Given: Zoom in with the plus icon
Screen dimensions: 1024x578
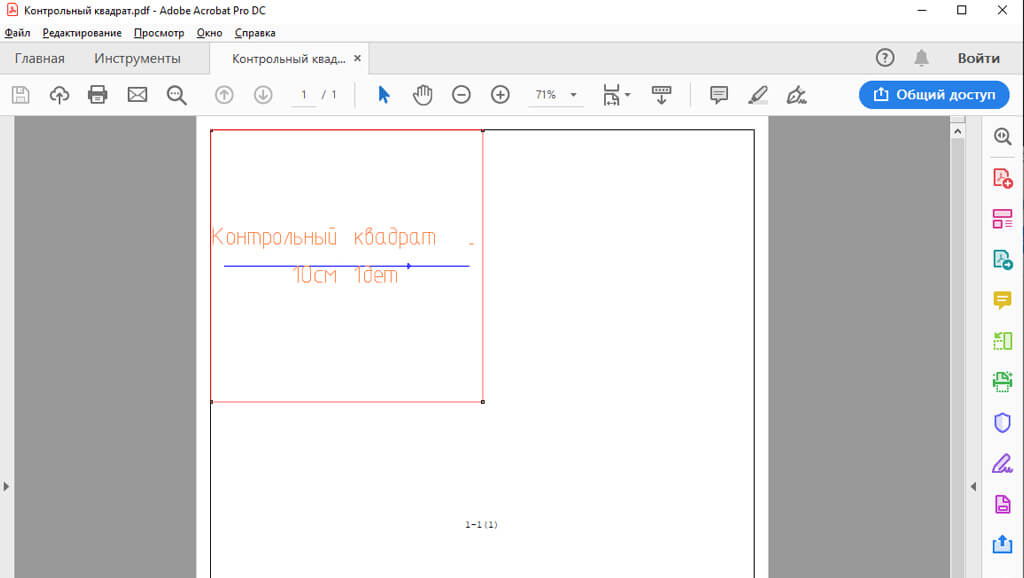Looking at the screenshot, I should click(500, 95).
